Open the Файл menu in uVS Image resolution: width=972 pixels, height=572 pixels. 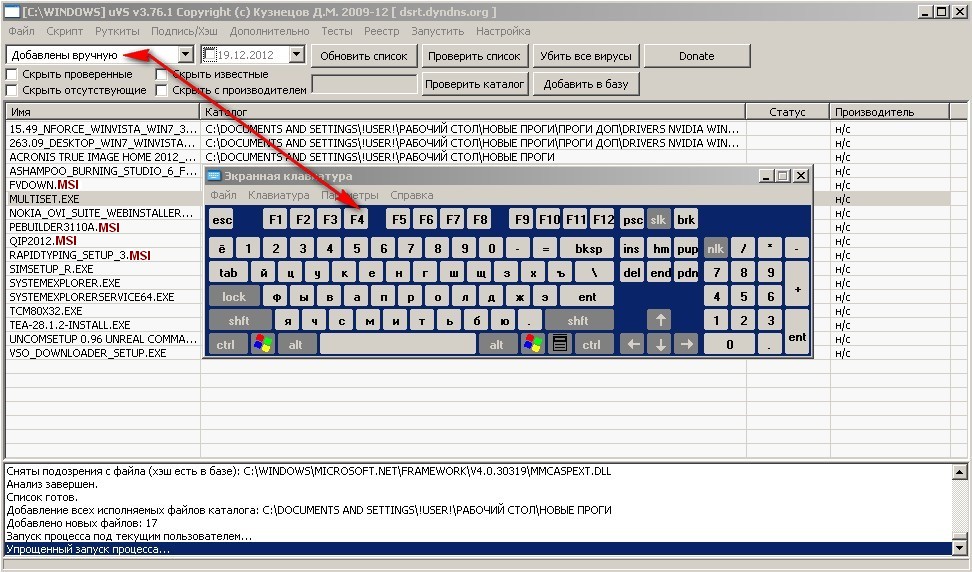point(22,31)
